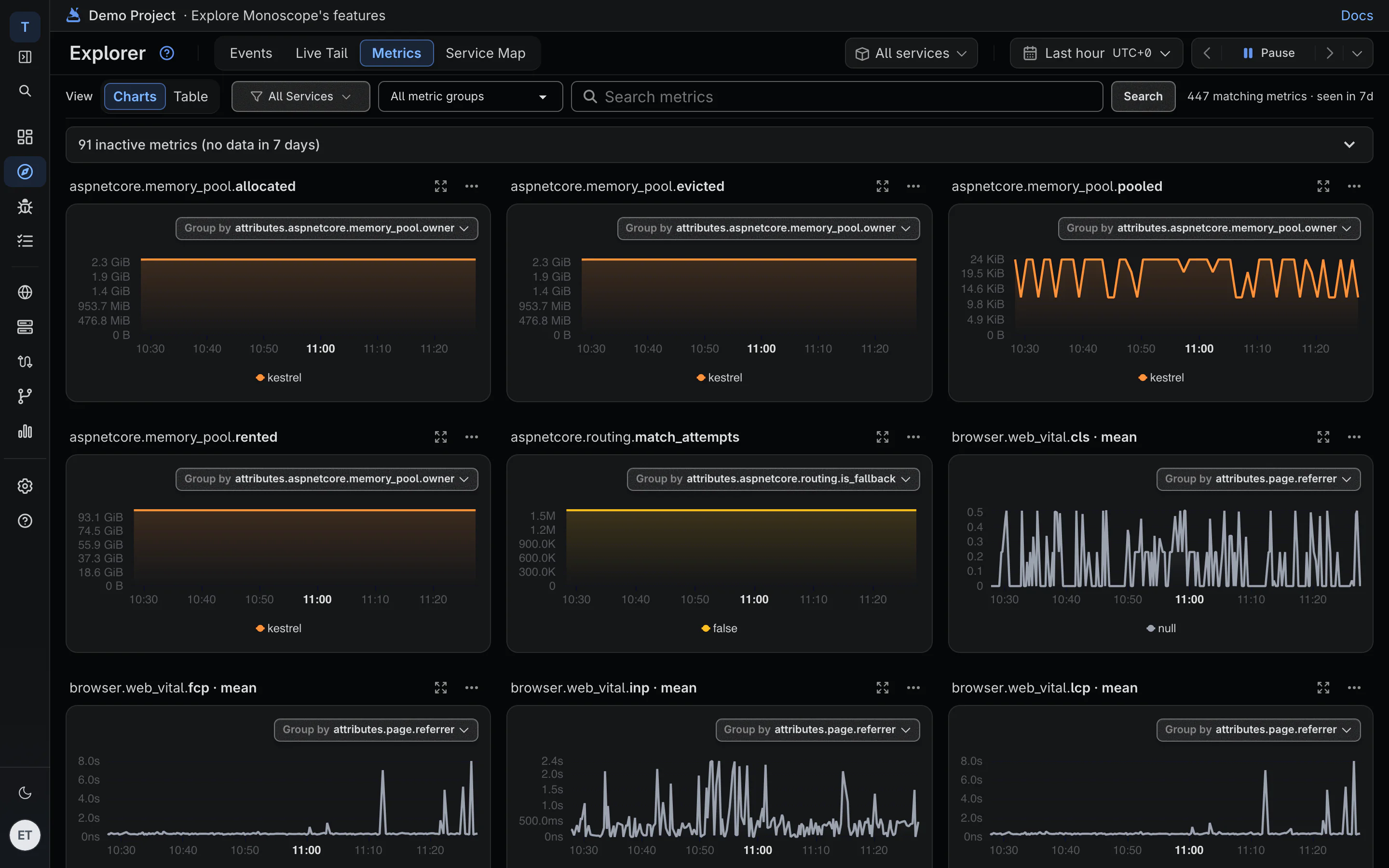Open more options for web_vital.lcp chart
Viewport: 1389px width, 868px height.
[x=1354, y=688]
